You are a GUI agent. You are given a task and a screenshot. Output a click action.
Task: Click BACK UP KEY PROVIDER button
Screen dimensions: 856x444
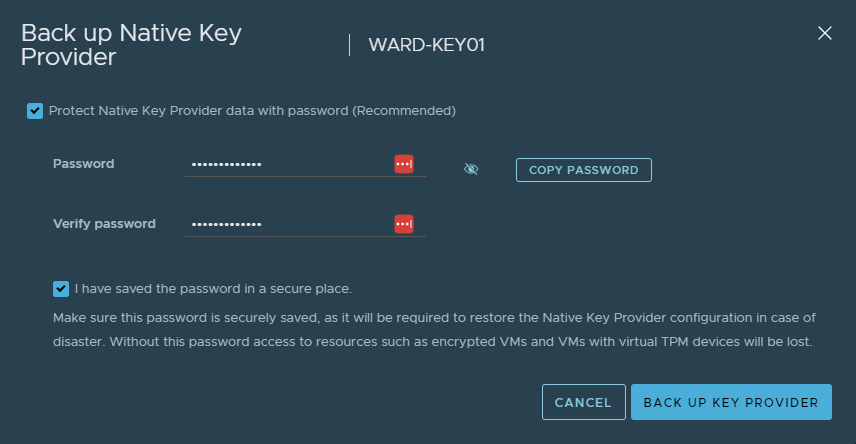(731, 402)
